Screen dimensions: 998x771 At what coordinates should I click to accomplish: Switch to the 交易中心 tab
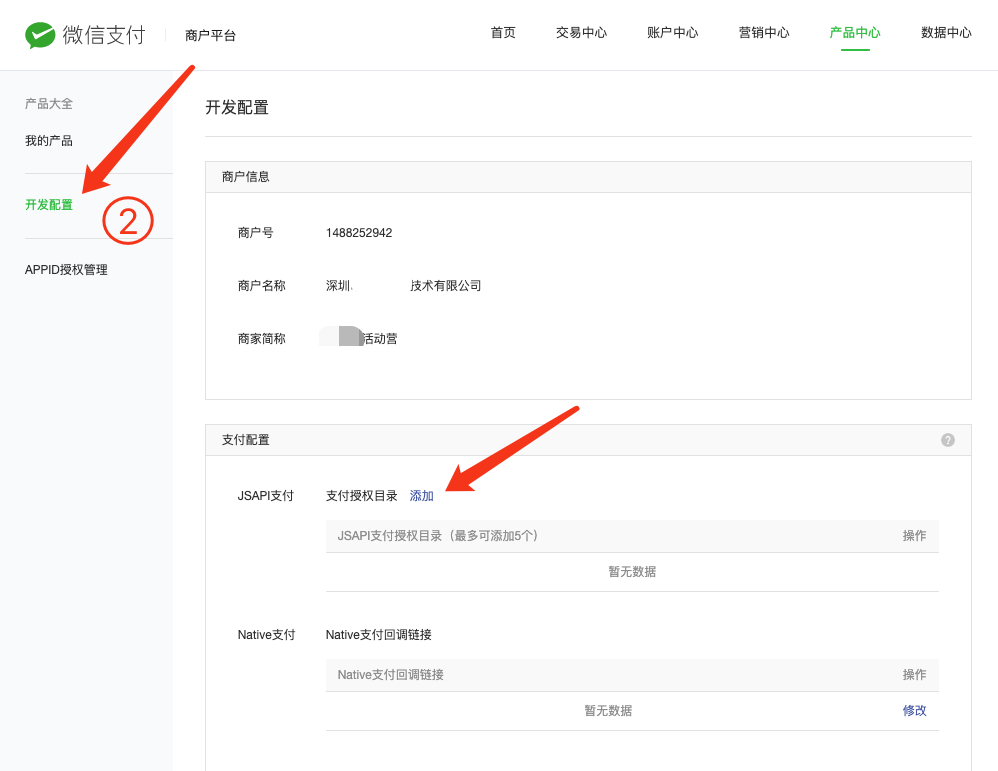581,33
